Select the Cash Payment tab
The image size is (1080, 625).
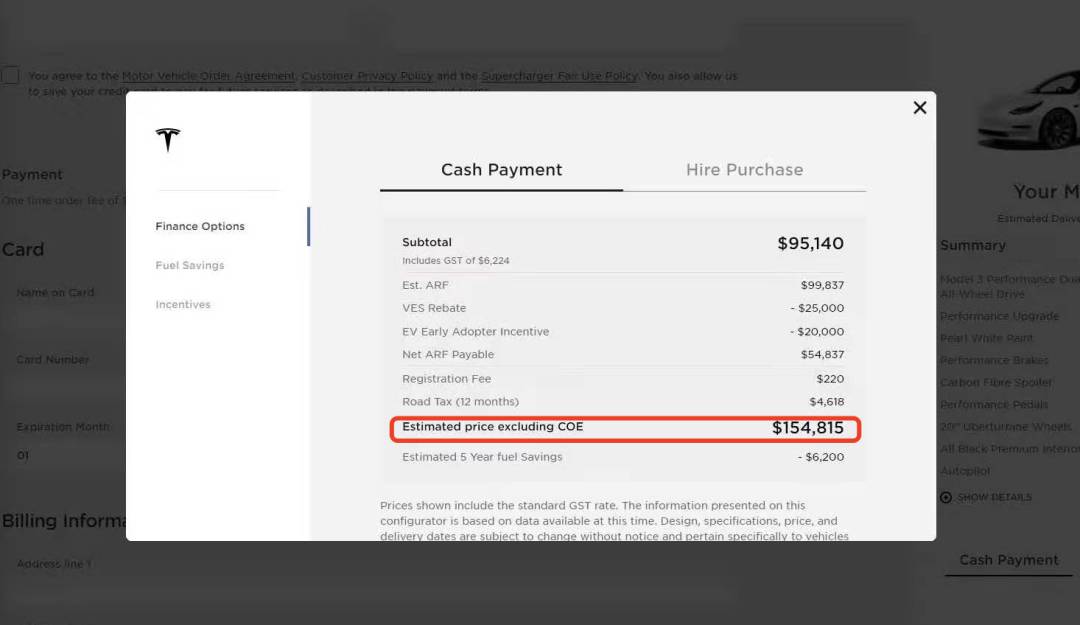click(501, 170)
